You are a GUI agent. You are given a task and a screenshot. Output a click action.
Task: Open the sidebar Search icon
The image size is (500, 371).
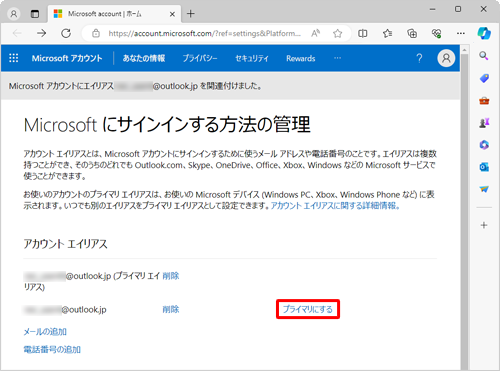click(484, 56)
